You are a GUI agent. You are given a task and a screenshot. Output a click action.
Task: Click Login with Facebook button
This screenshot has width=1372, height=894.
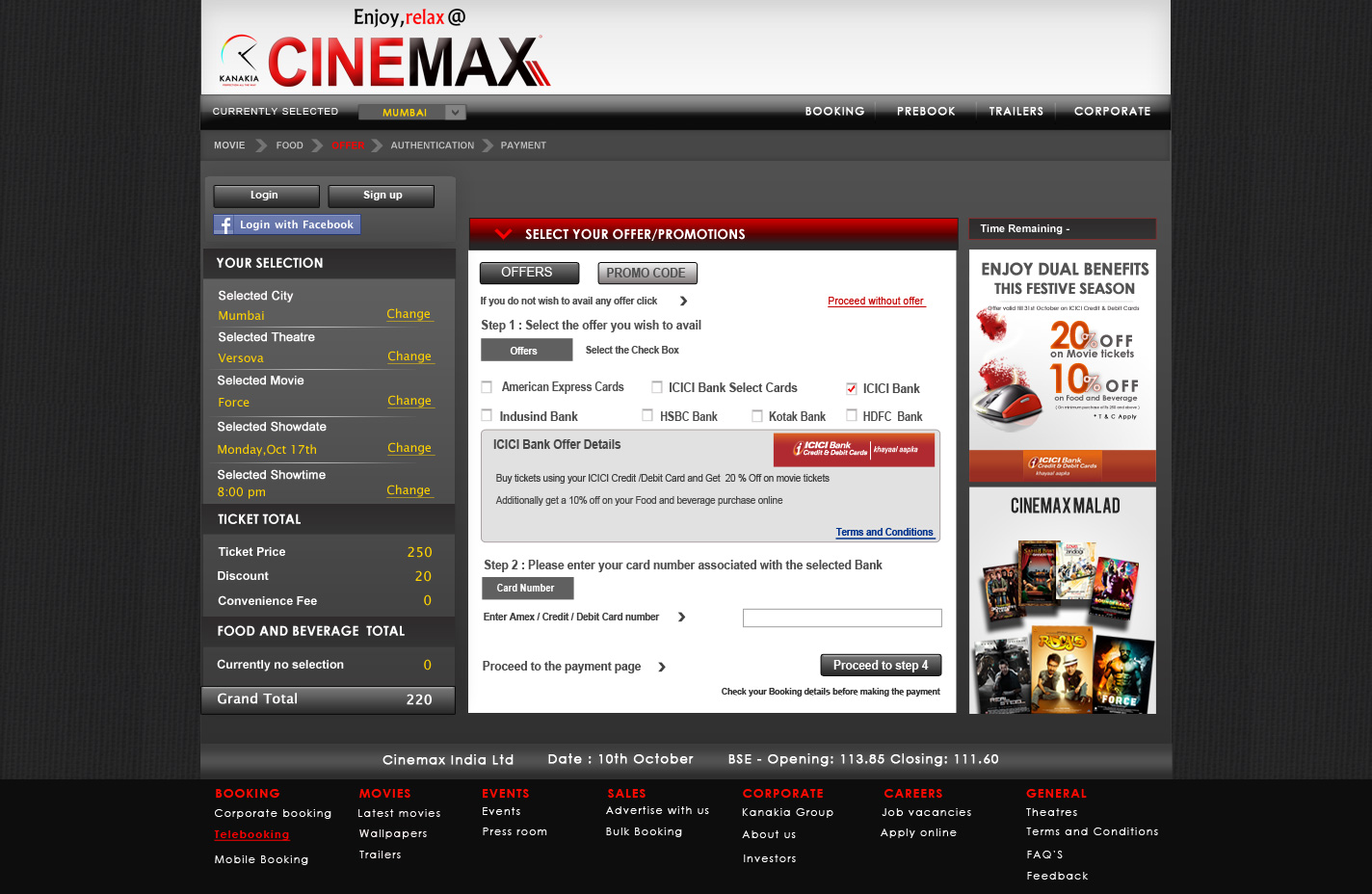(x=287, y=224)
